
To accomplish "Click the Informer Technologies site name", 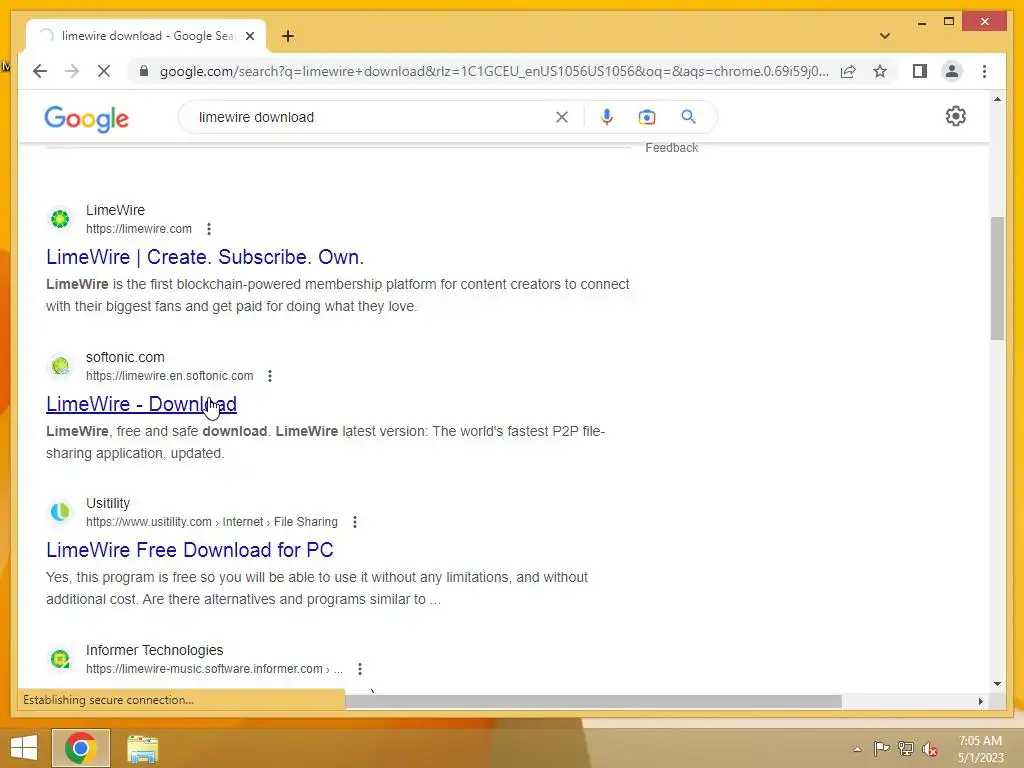I will pos(155,650).
